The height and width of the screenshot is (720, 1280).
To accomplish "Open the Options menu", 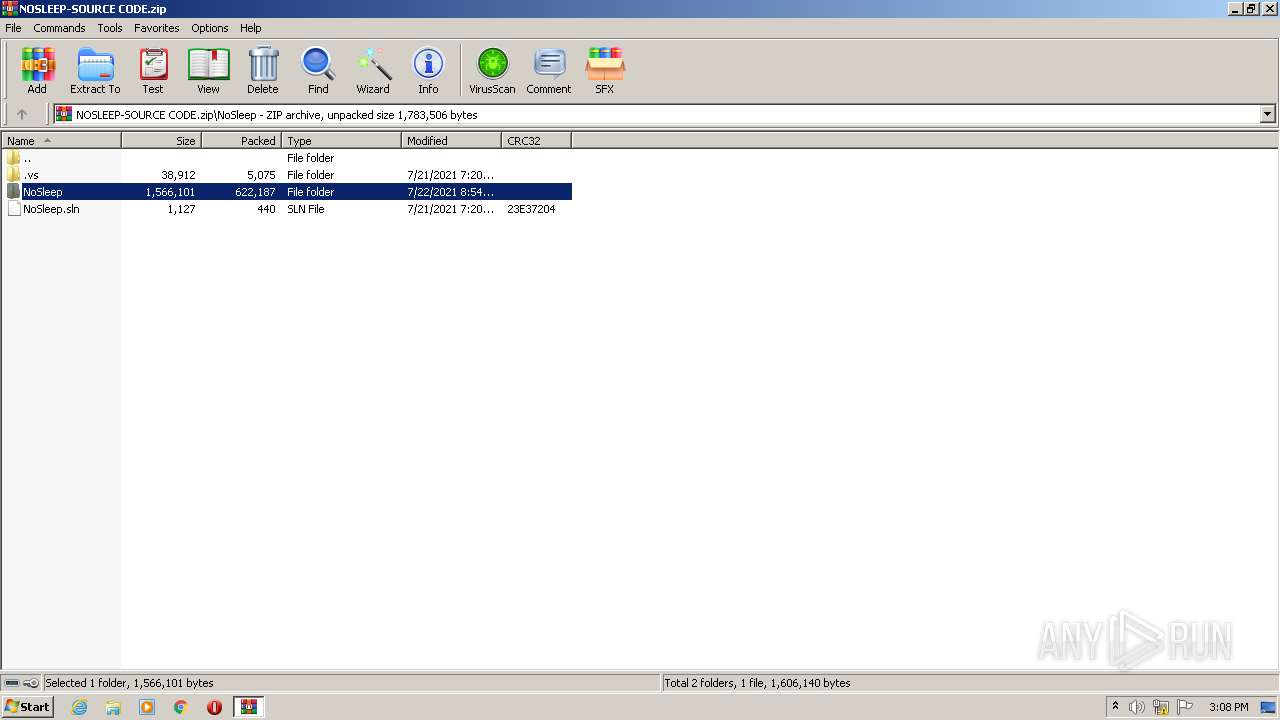I will (210, 28).
